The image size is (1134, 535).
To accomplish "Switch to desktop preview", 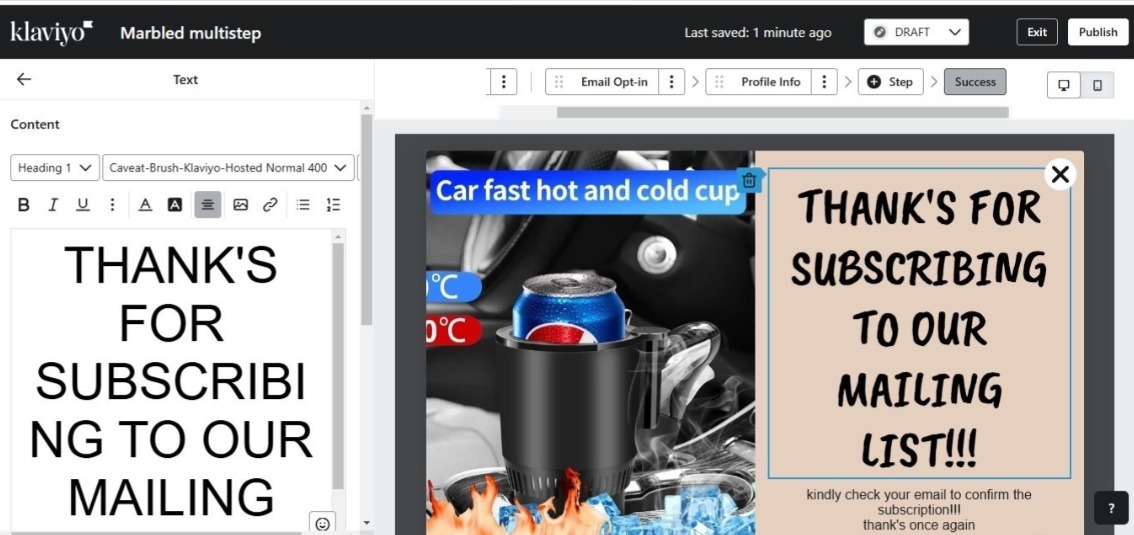I will point(1063,85).
